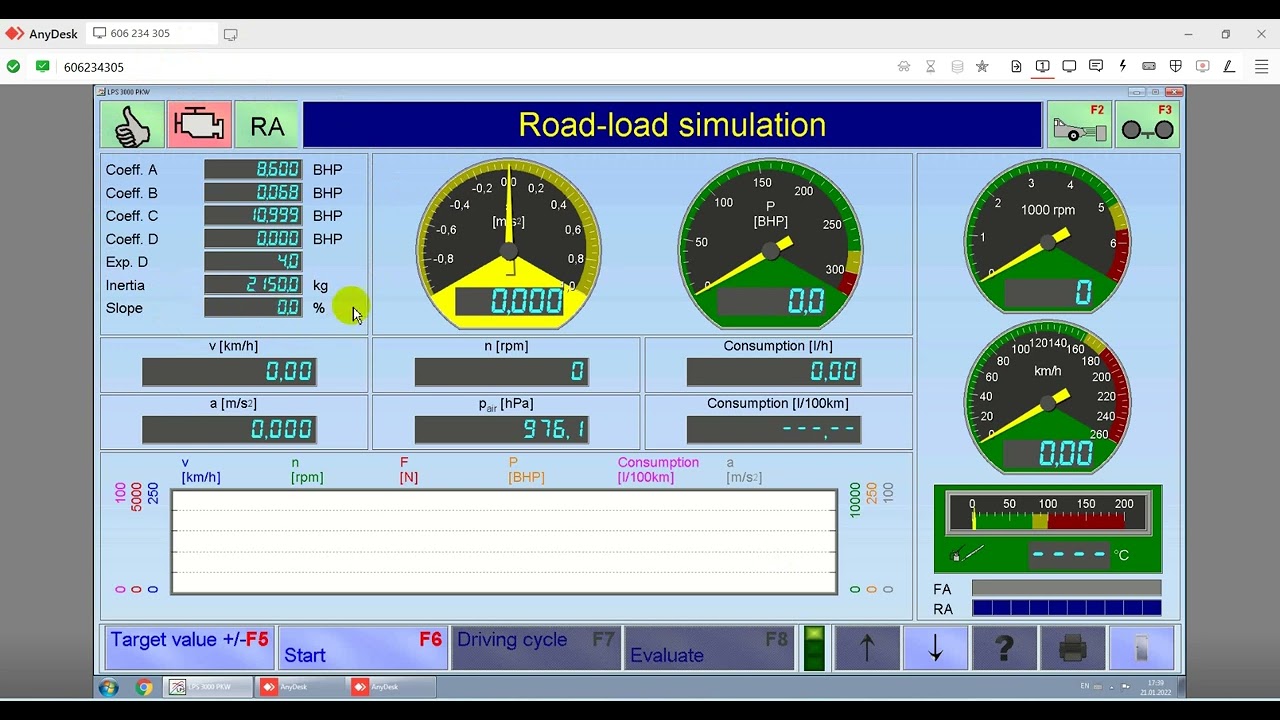Edit the Coeff. B value field
The width and height of the screenshot is (1280, 720).
pyautogui.click(x=253, y=193)
